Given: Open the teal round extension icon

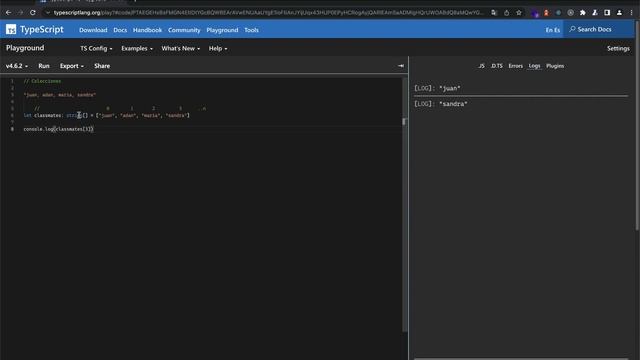Looking at the screenshot, I should 558,13.
